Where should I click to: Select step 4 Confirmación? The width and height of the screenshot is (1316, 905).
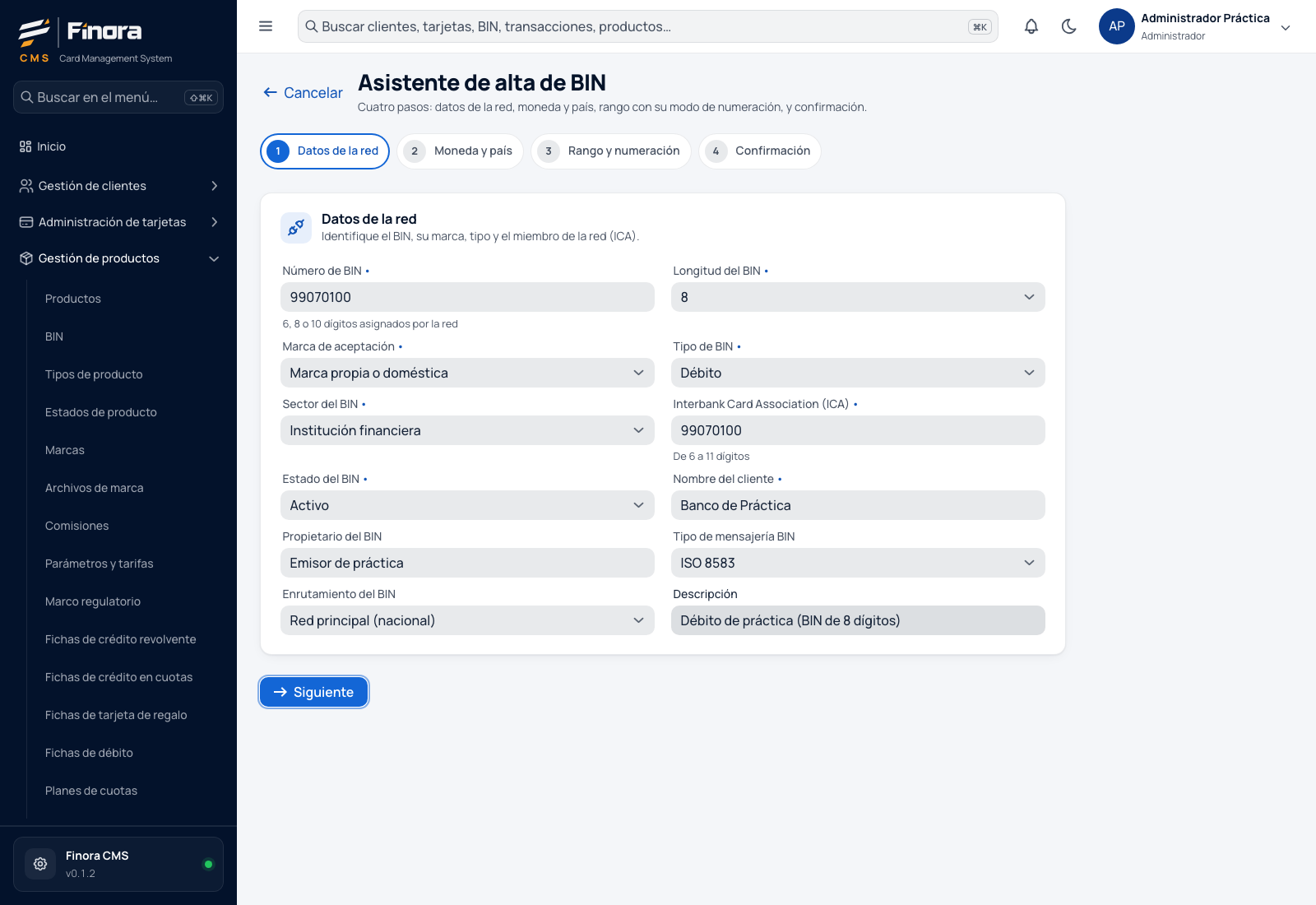click(x=760, y=151)
